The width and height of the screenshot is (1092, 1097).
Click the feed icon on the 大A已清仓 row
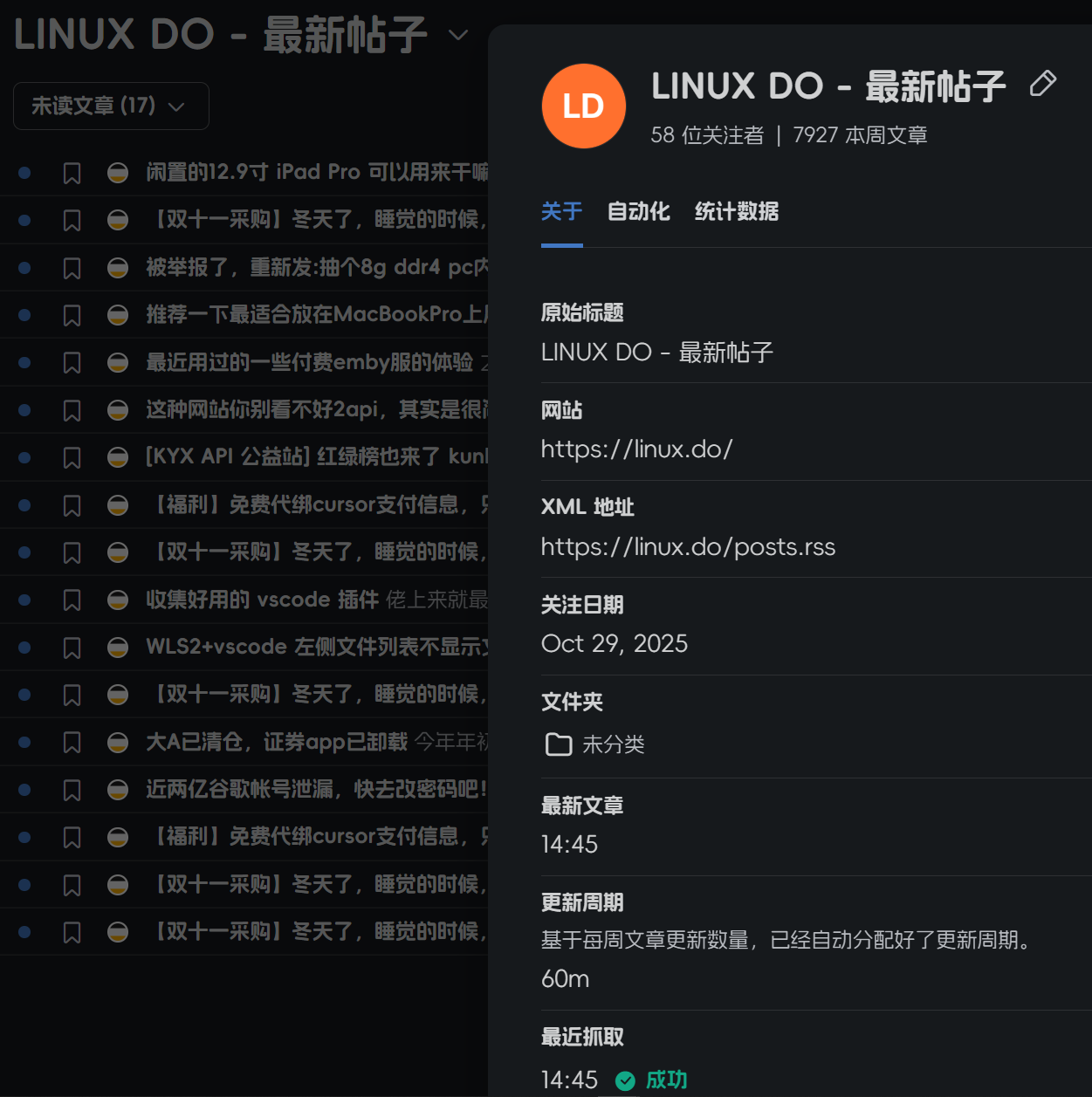pos(118,743)
